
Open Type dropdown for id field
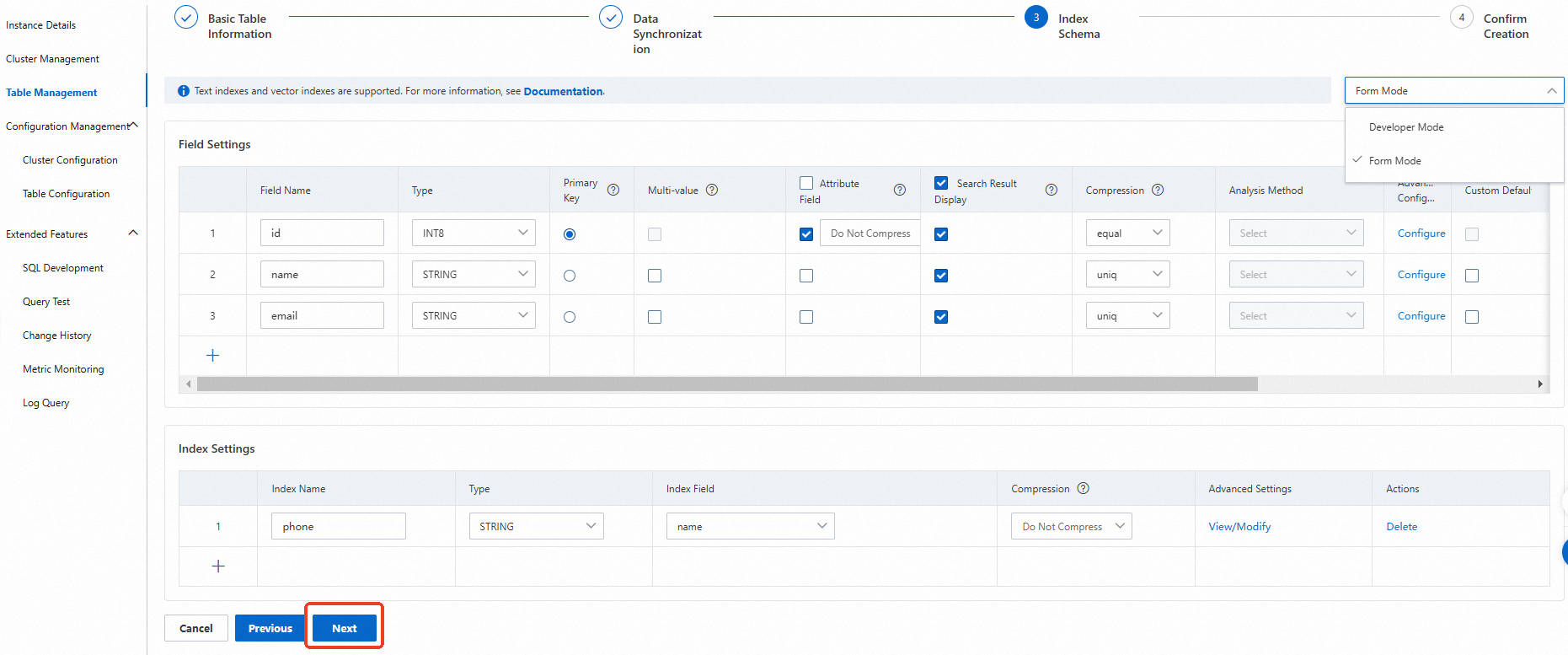(474, 234)
